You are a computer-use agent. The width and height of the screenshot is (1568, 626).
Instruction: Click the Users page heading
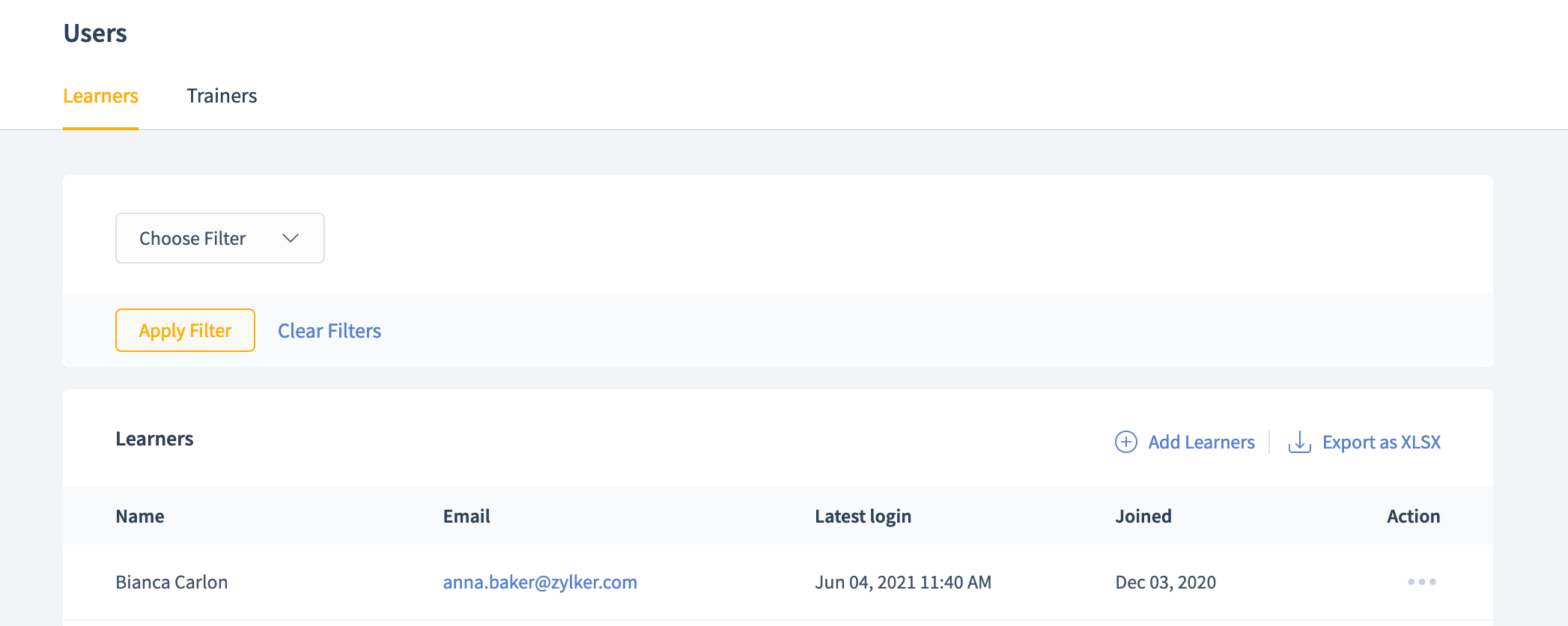(95, 34)
